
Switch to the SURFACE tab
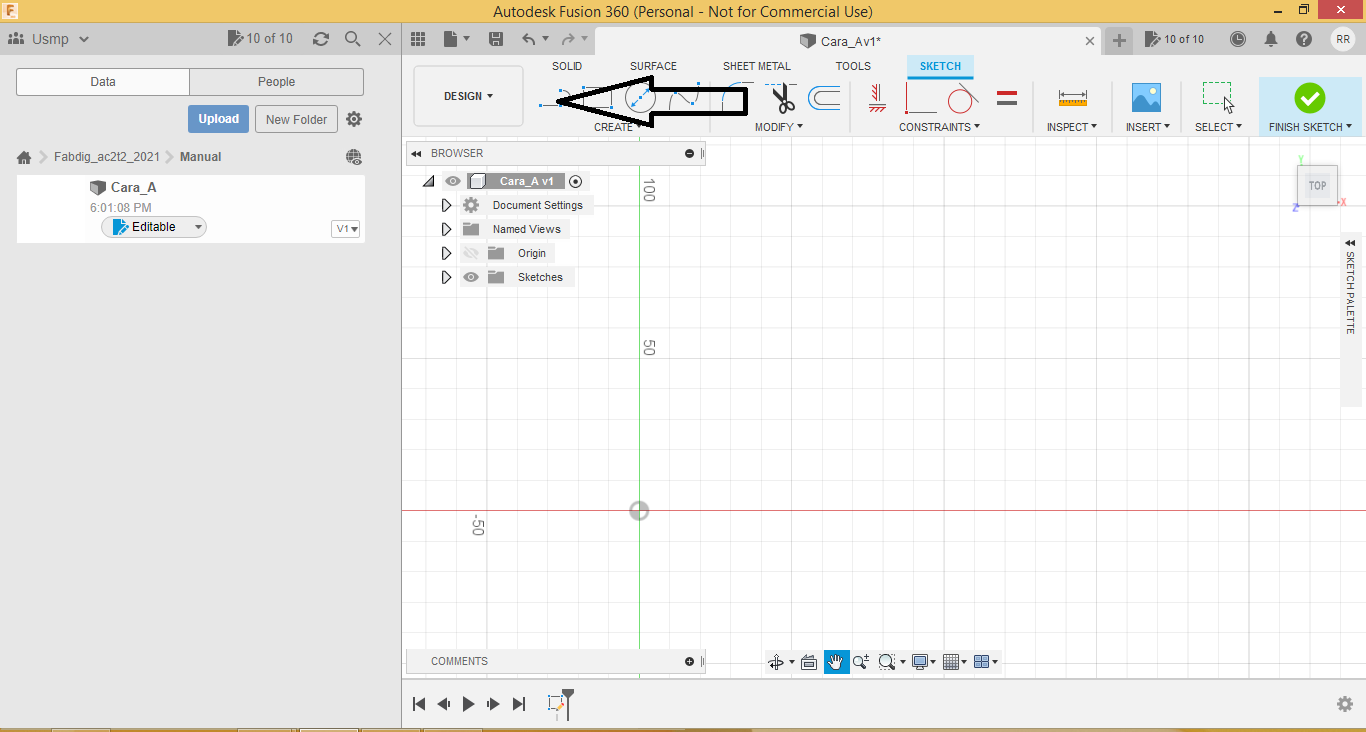point(653,66)
